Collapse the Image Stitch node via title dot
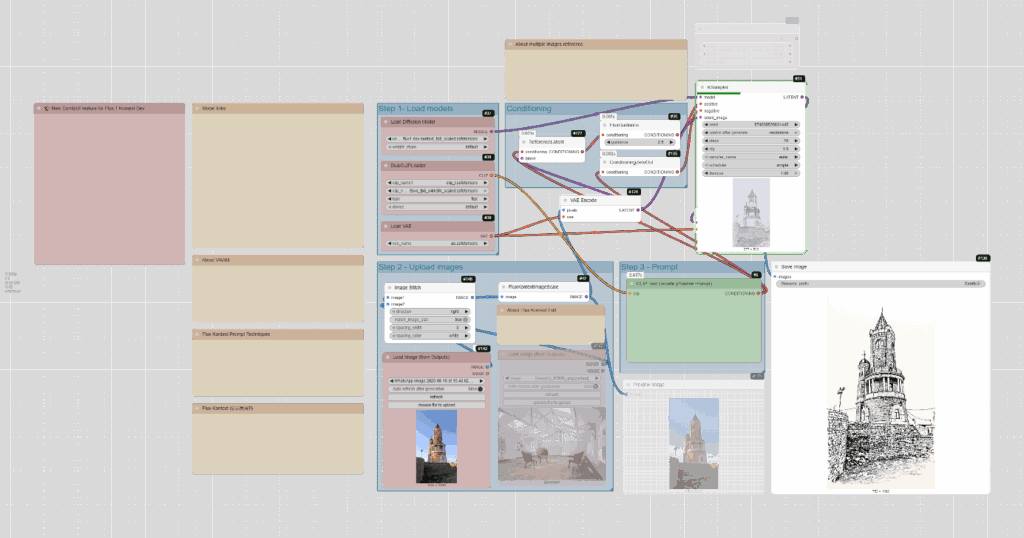This screenshot has height=538, width=1024. (389, 288)
